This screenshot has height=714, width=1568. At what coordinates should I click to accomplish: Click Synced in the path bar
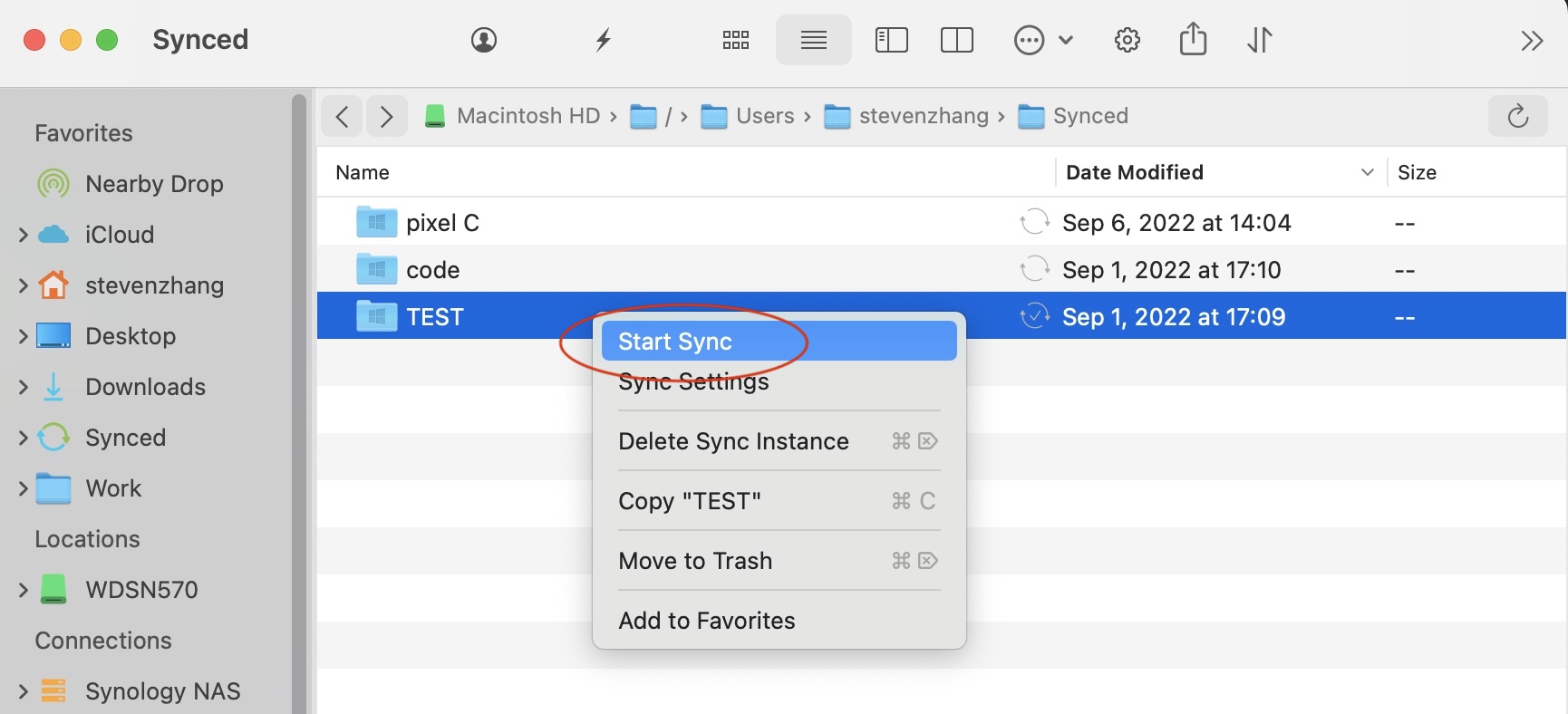(x=1073, y=116)
